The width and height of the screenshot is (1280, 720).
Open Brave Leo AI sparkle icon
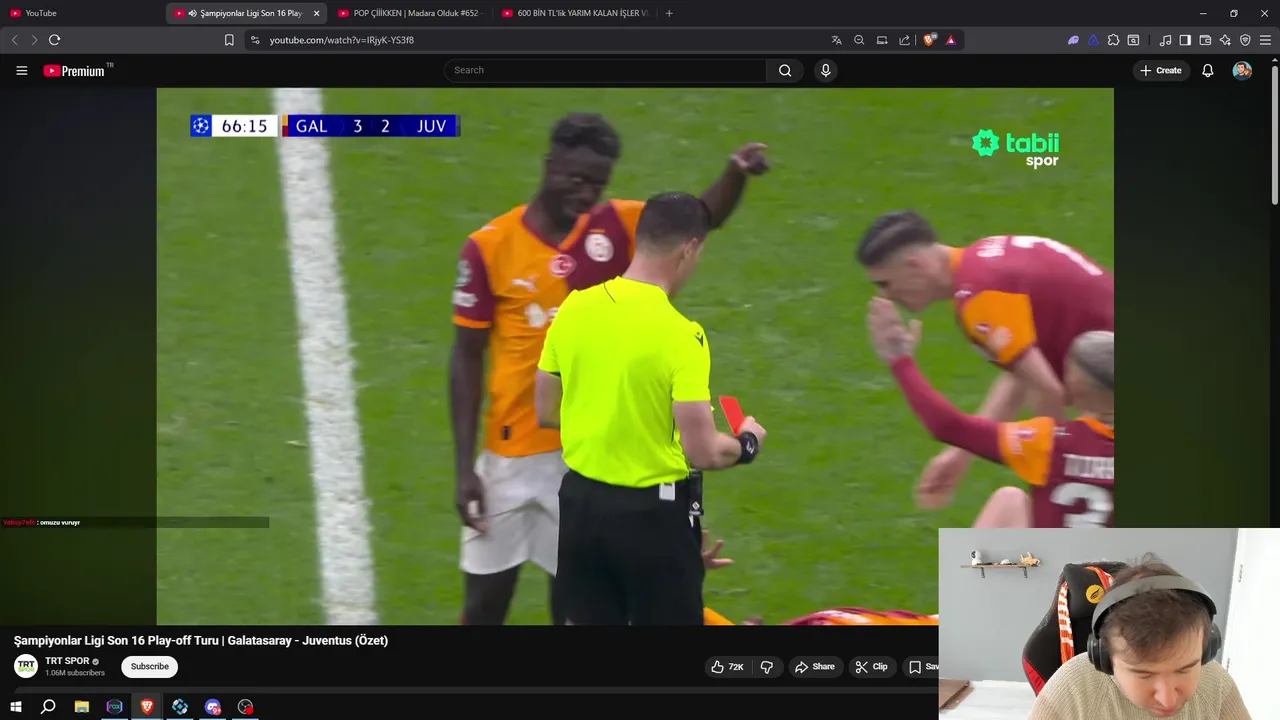[1225, 40]
